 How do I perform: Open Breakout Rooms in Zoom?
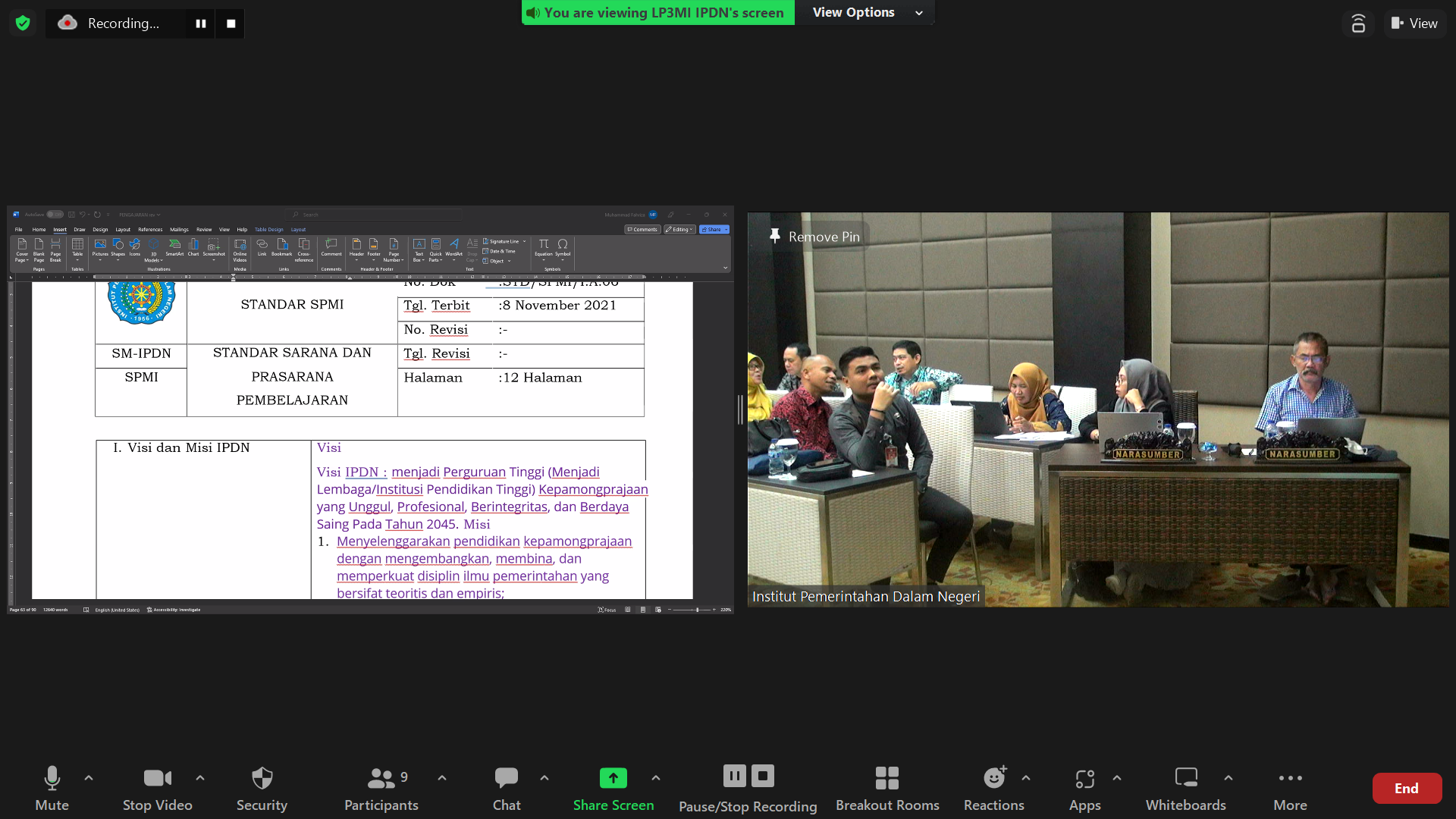coord(887,789)
